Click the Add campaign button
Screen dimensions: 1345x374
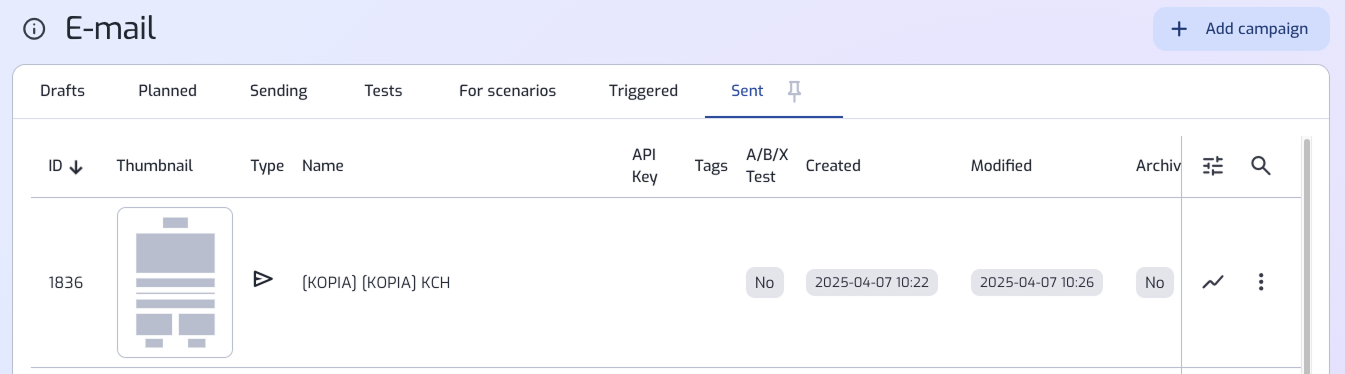tap(1241, 29)
